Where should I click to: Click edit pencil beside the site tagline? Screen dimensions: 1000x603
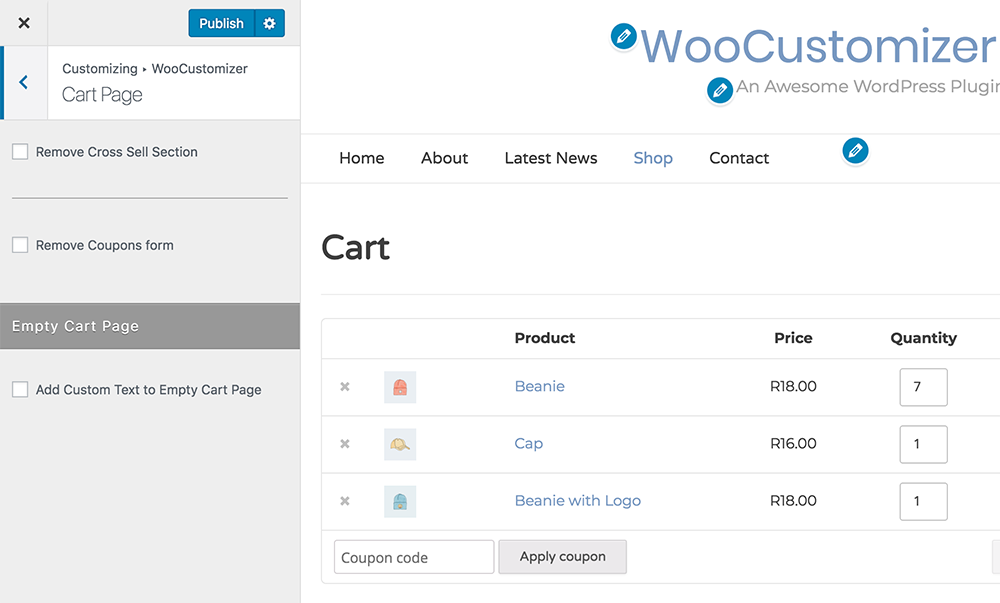[719, 90]
